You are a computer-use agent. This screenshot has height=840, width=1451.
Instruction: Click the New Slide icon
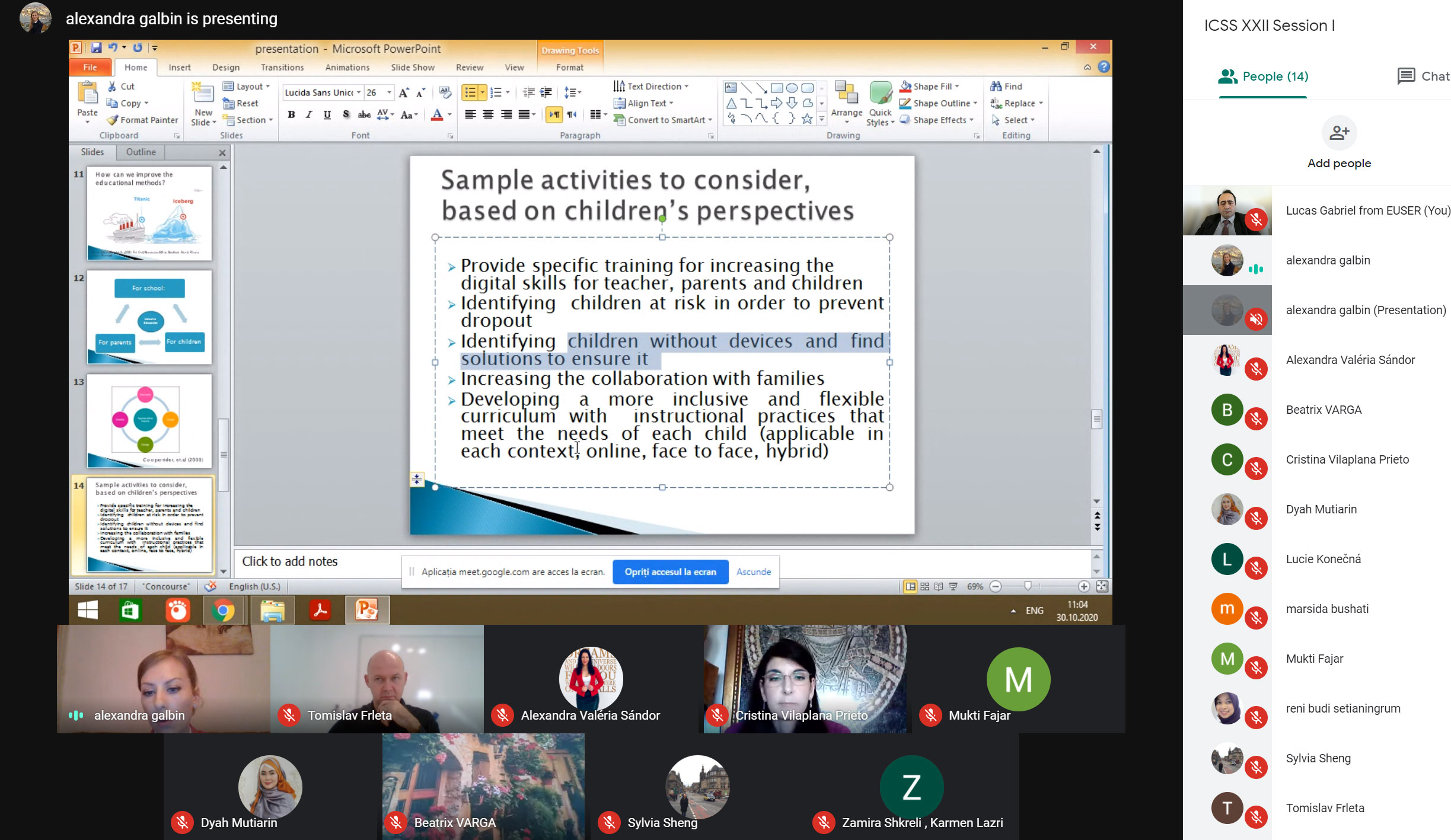203,95
